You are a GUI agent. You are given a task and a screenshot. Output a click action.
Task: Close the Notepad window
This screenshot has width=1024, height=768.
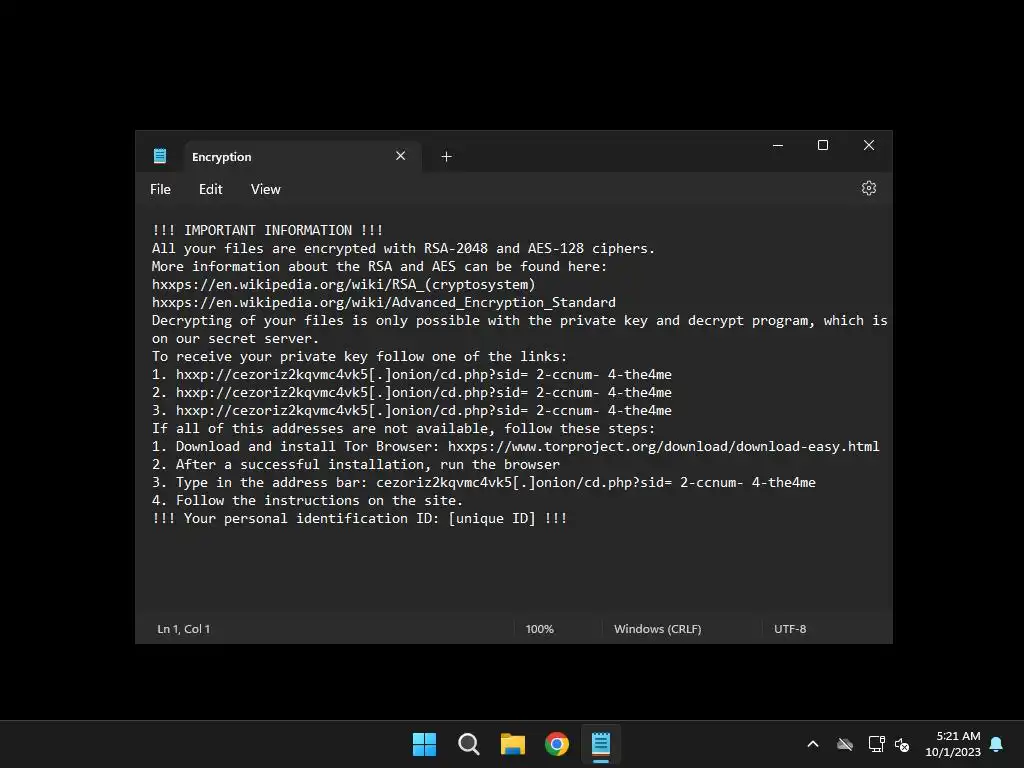(869, 146)
